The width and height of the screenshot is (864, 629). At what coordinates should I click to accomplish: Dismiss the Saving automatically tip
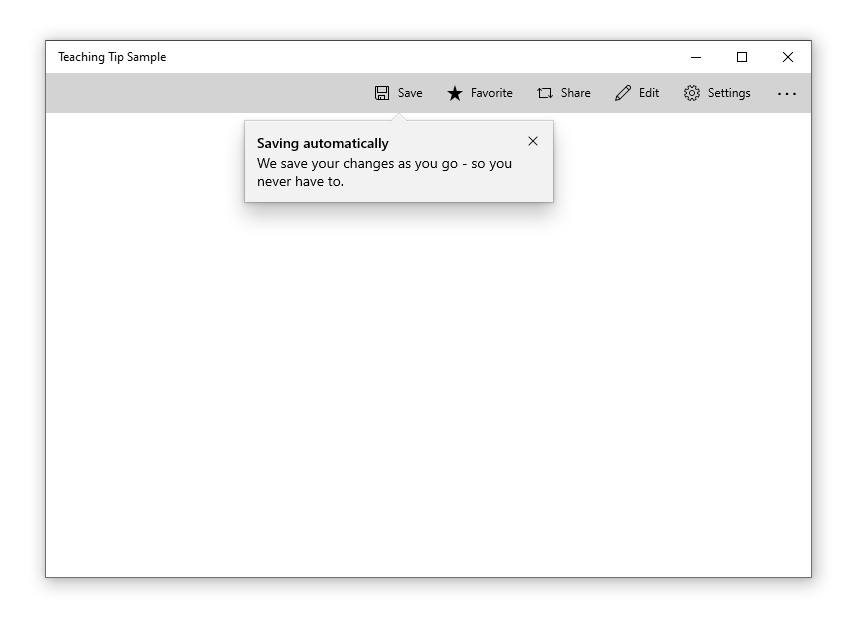pyautogui.click(x=533, y=141)
